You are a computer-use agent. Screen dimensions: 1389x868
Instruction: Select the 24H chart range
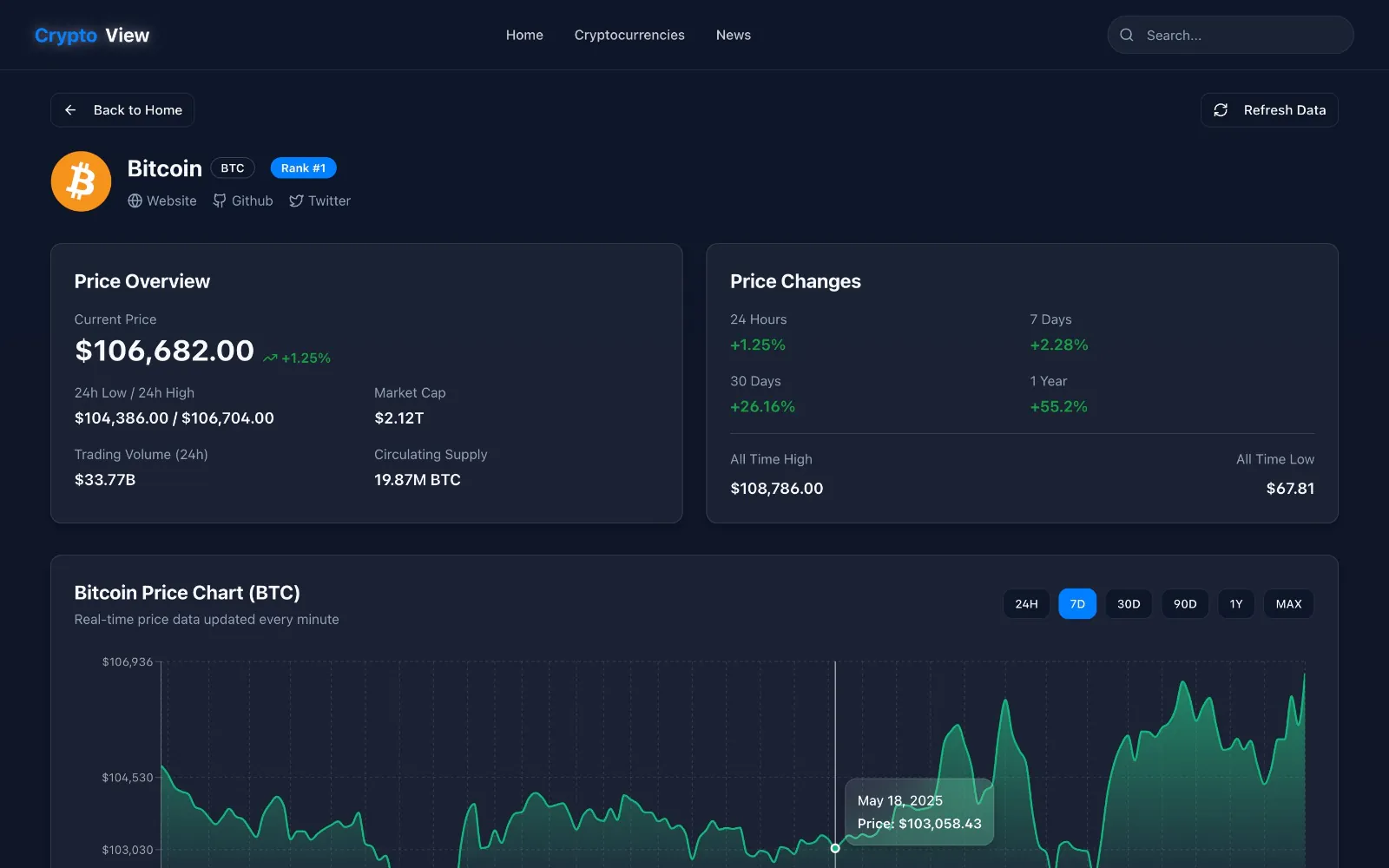click(x=1026, y=604)
